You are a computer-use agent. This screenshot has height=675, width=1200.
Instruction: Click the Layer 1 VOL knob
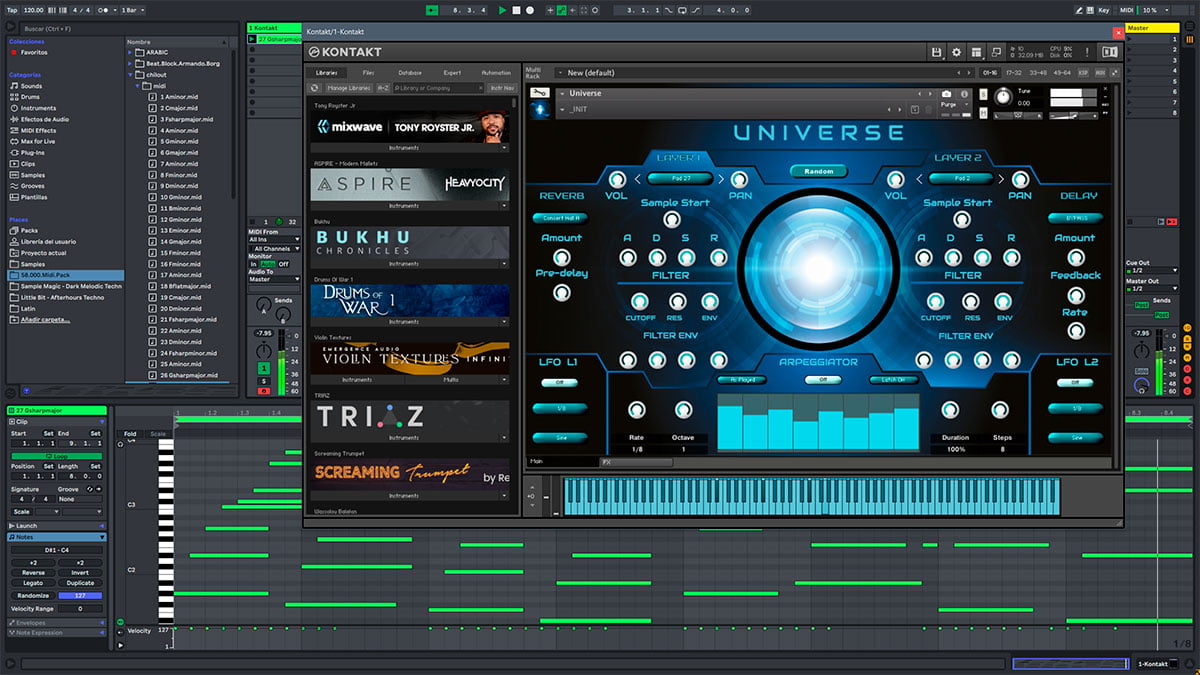[616, 179]
